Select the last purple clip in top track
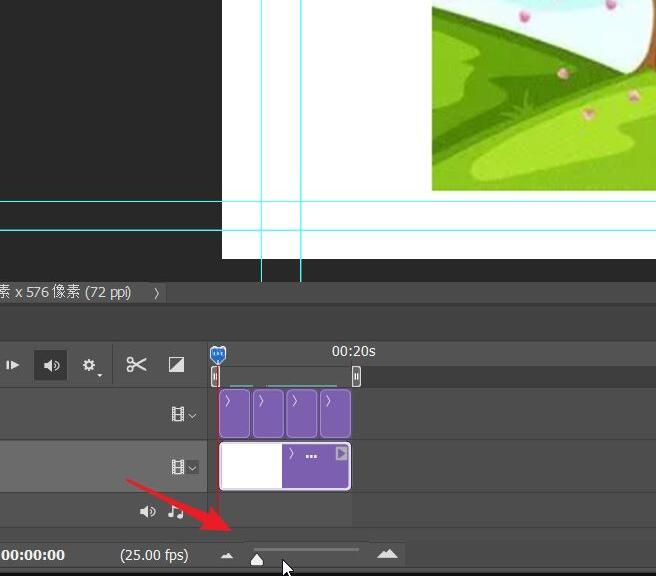 pos(336,414)
